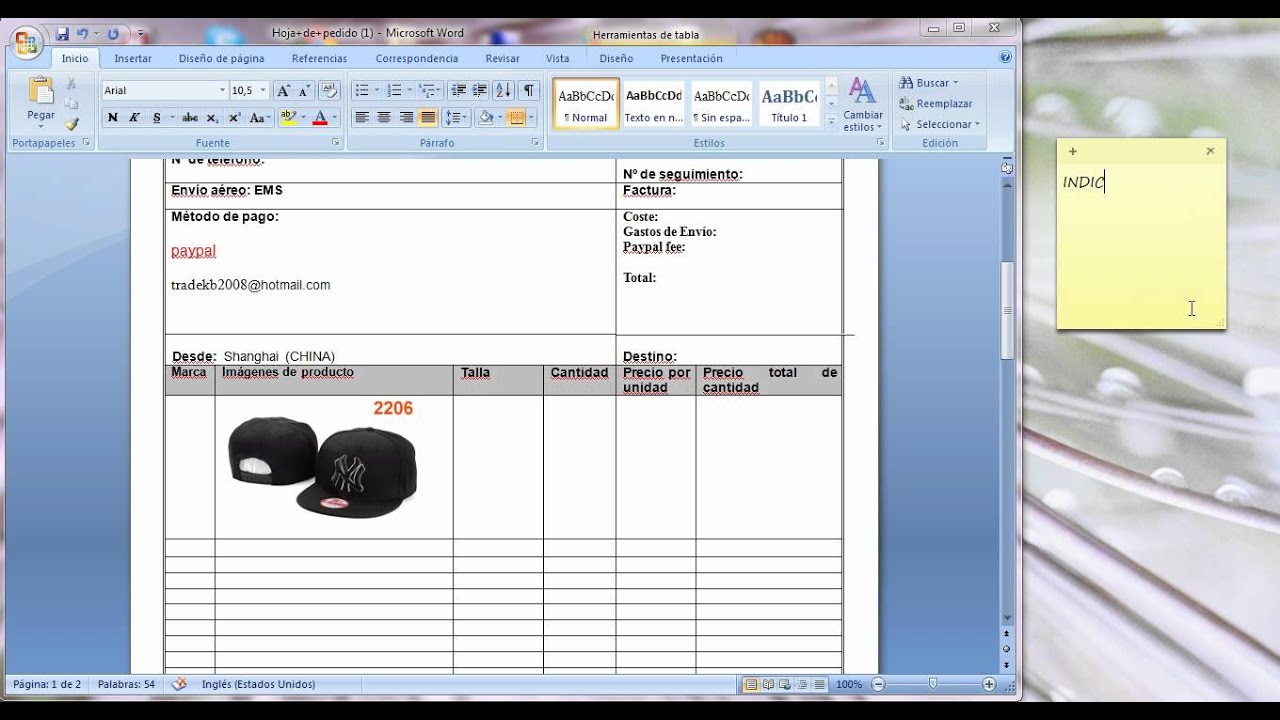Open the Customize Quick Access Toolbar arrow
The height and width of the screenshot is (720, 1280).
pos(140,33)
